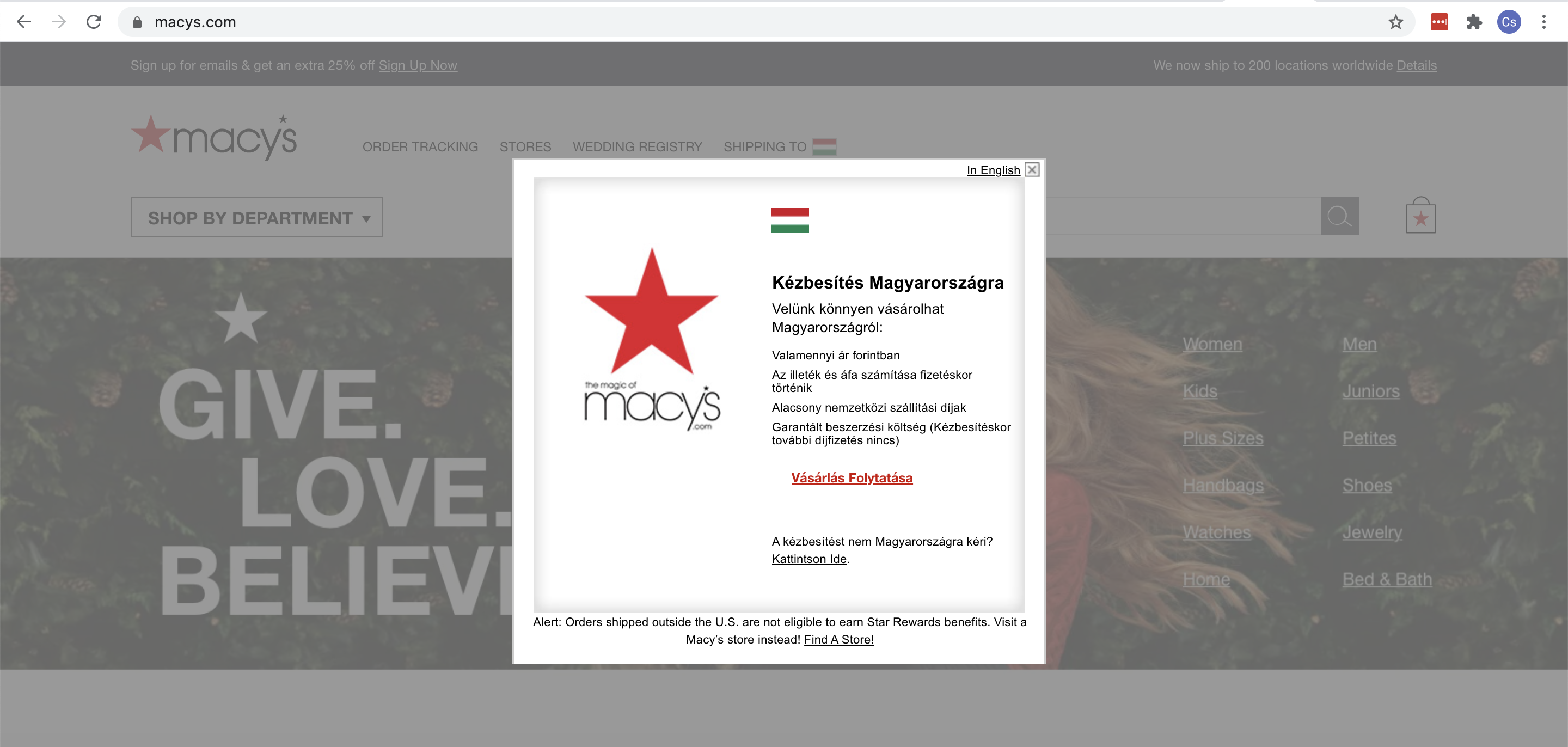1568x747 pixels.
Task: Click the 'Alacsony nemzetközi szállítási díjak' line
Action: (868, 407)
